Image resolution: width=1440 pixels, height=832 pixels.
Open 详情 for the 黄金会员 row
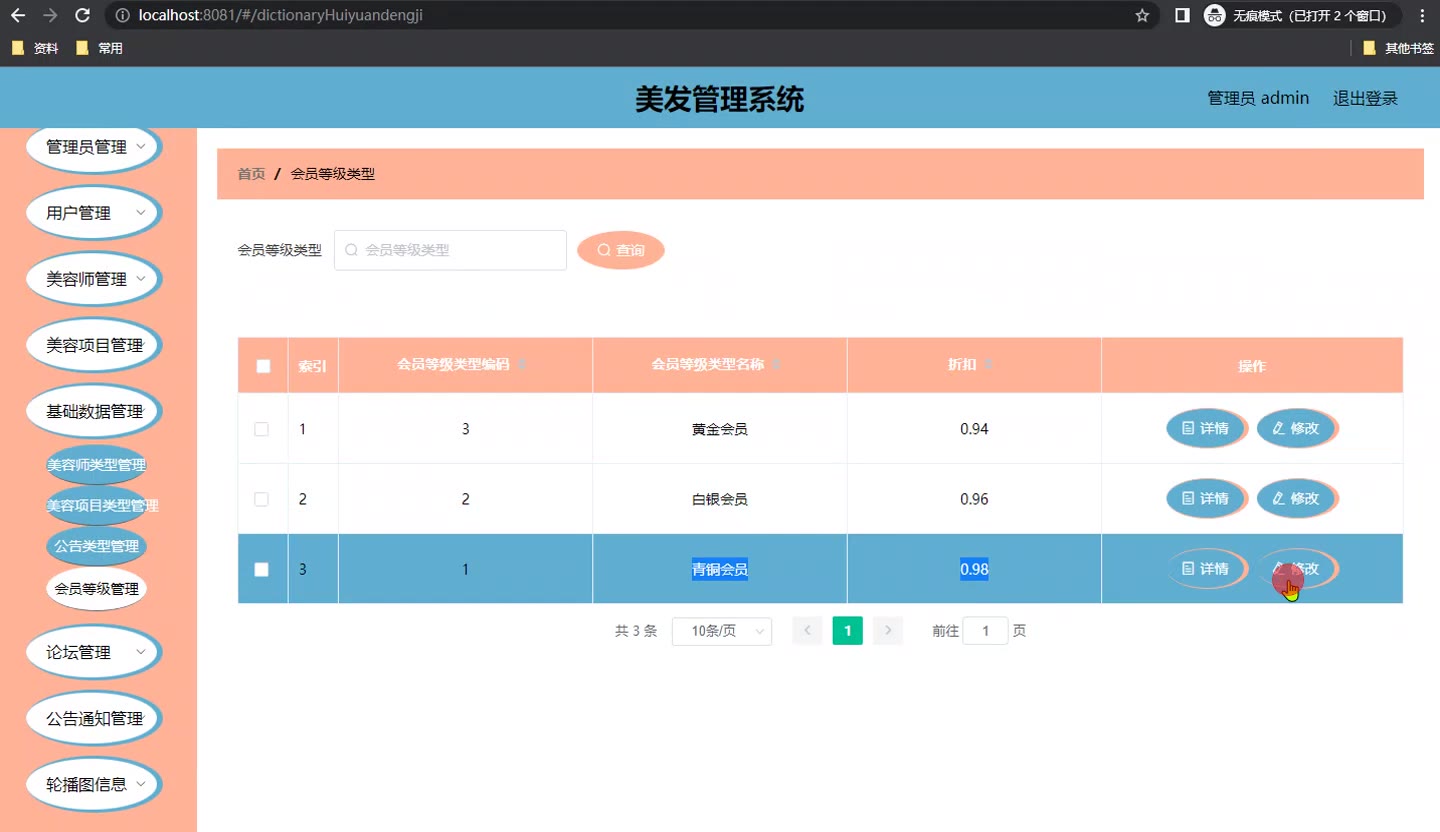tap(1206, 429)
